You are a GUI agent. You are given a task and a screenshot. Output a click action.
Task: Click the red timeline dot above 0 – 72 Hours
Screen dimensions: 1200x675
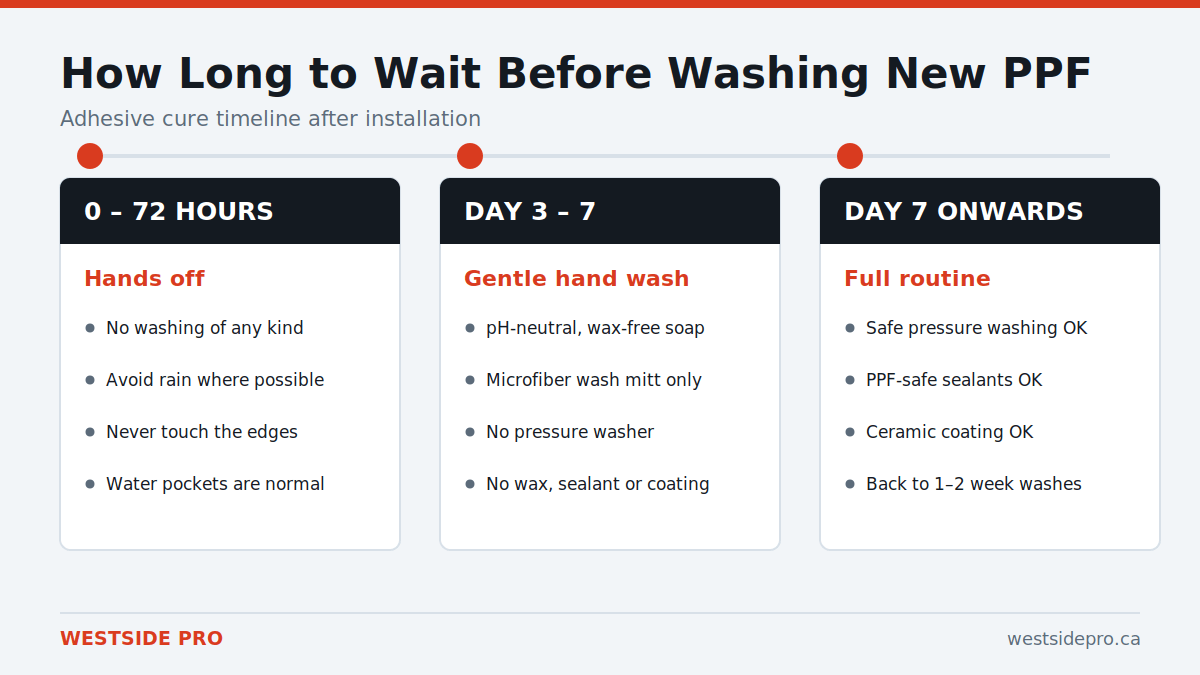coord(90,156)
